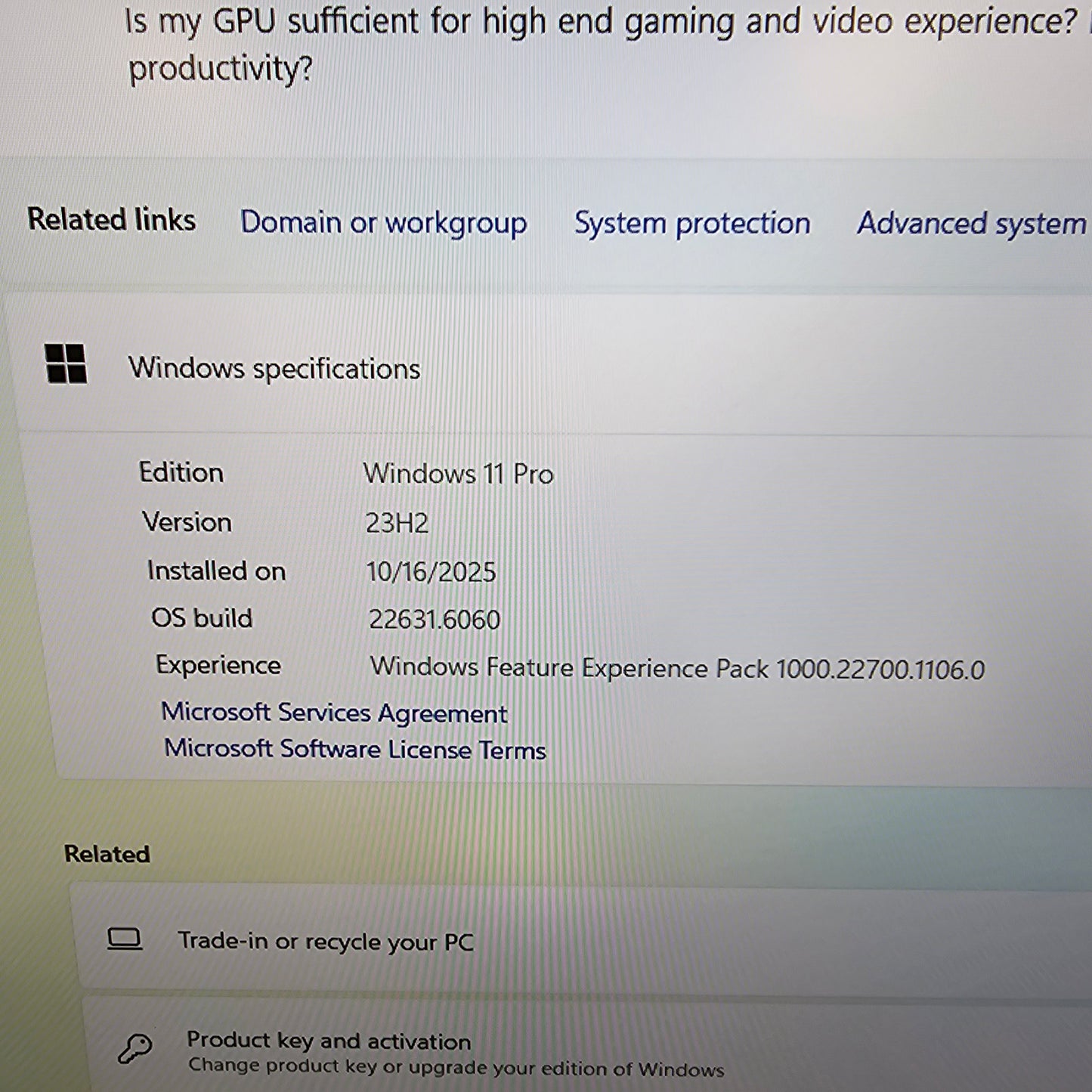Select the Version value 23H2
The height and width of the screenshot is (1092, 1092).
tap(396, 523)
